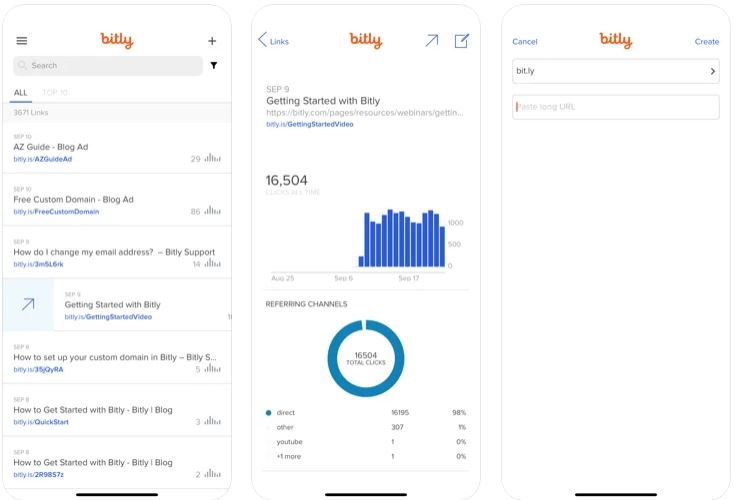Image resolution: width=737 pixels, height=500 pixels.
Task: Expand +1 more referring channels
Action: (366, 456)
